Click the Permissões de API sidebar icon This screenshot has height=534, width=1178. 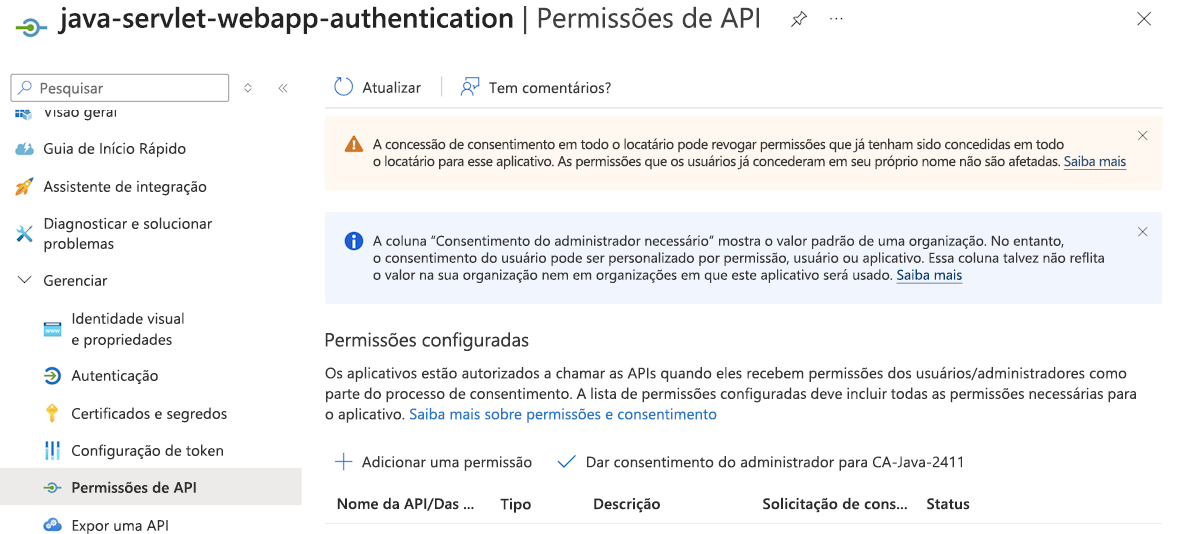(52, 487)
